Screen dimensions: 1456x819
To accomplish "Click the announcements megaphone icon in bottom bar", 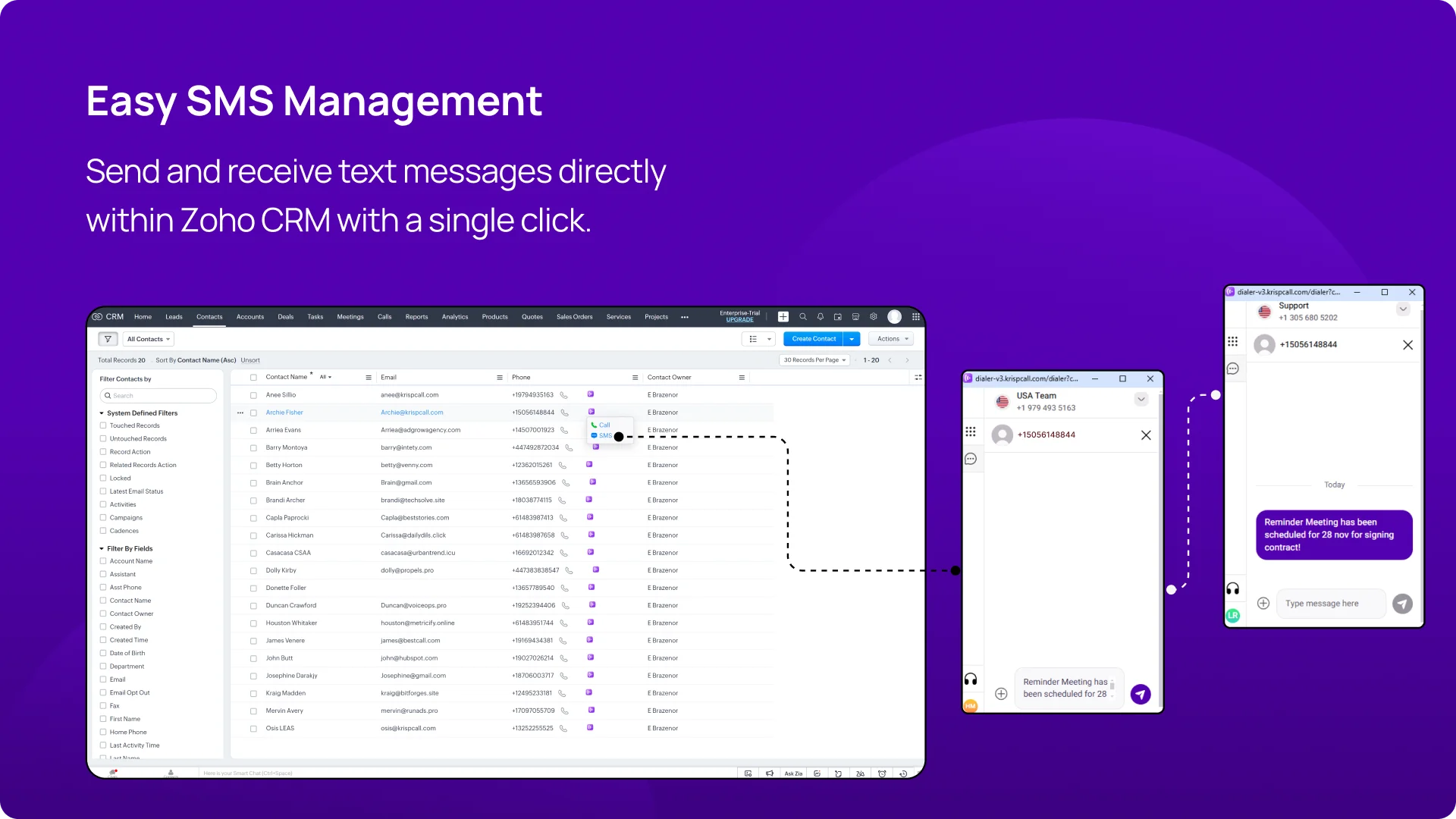I will [770, 773].
